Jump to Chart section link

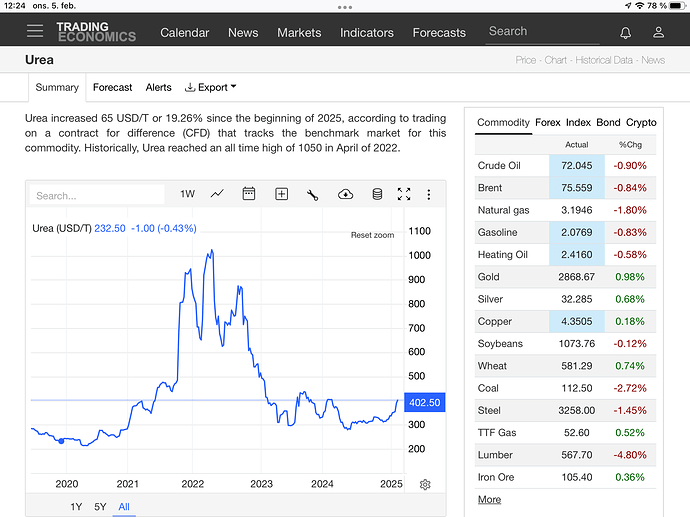556,60
